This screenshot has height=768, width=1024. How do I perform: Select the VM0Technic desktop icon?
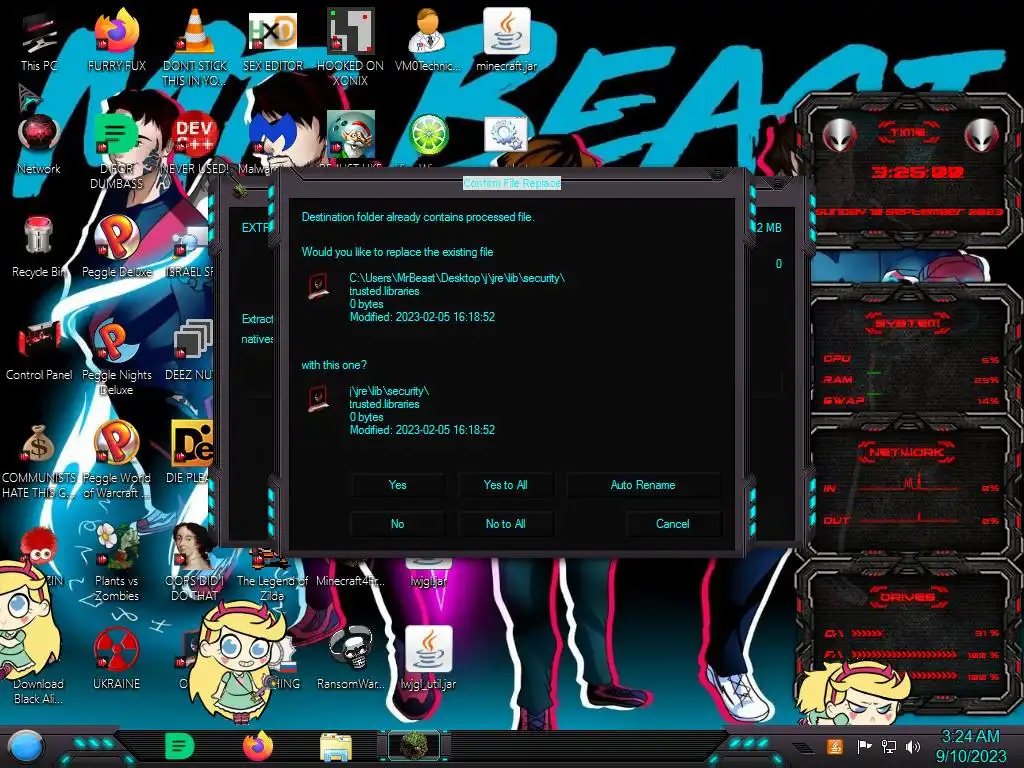click(428, 40)
